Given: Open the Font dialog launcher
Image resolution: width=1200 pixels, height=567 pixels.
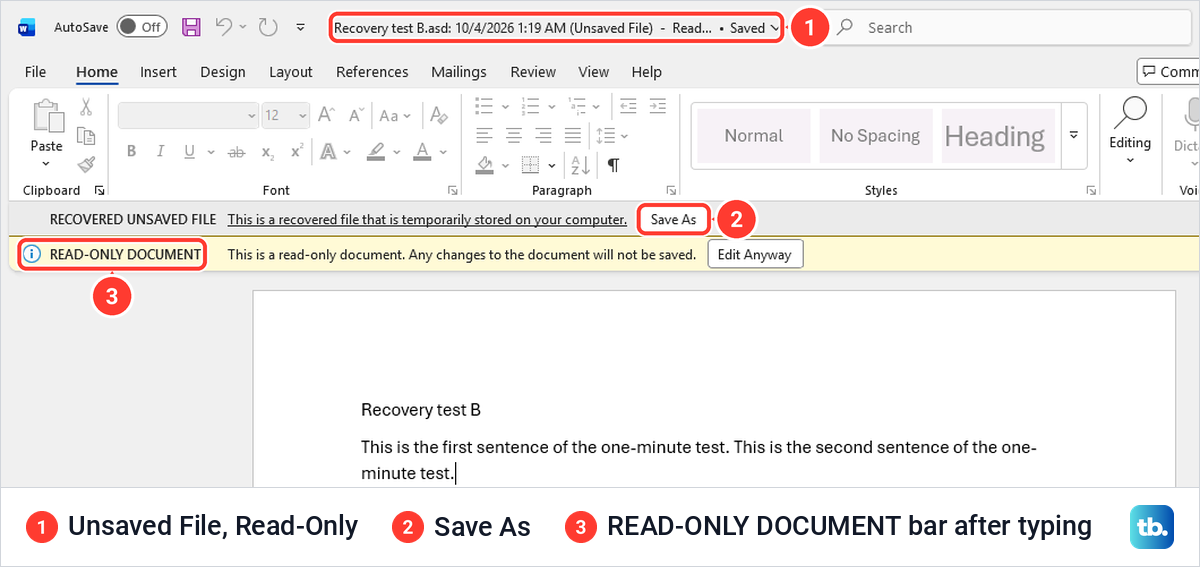Looking at the screenshot, I should click(x=452, y=190).
